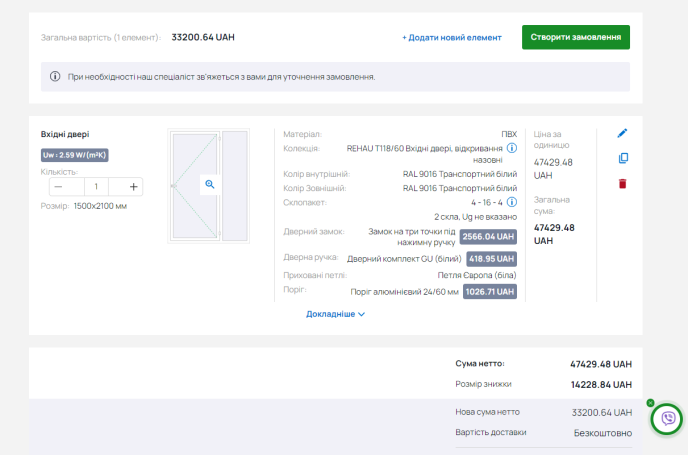The image size is (688, 455).
Task: Show info for the REHAU T118/60 collection
Action: coord(512,148)
